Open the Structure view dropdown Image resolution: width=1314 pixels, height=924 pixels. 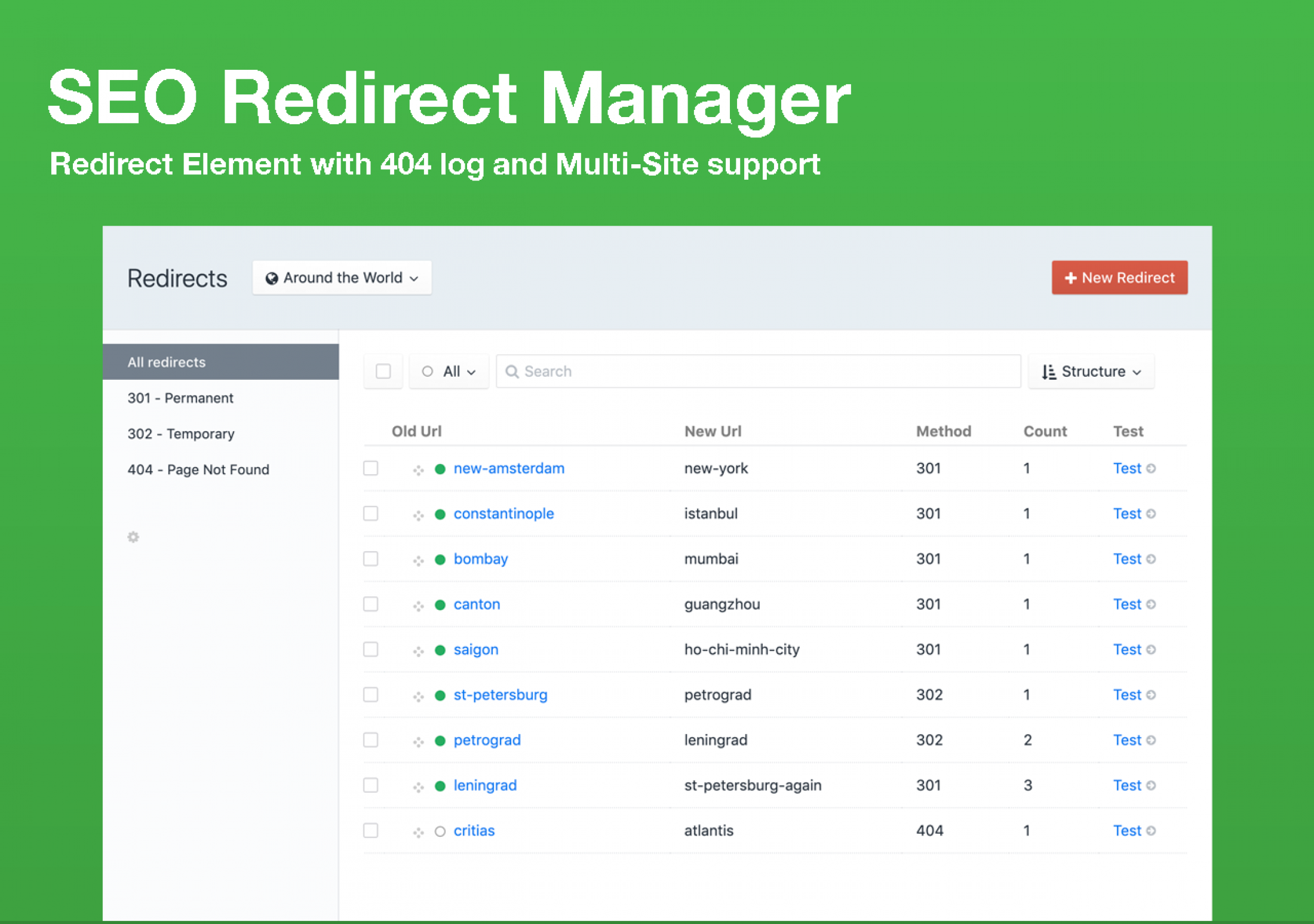(x=1091, y=371)
